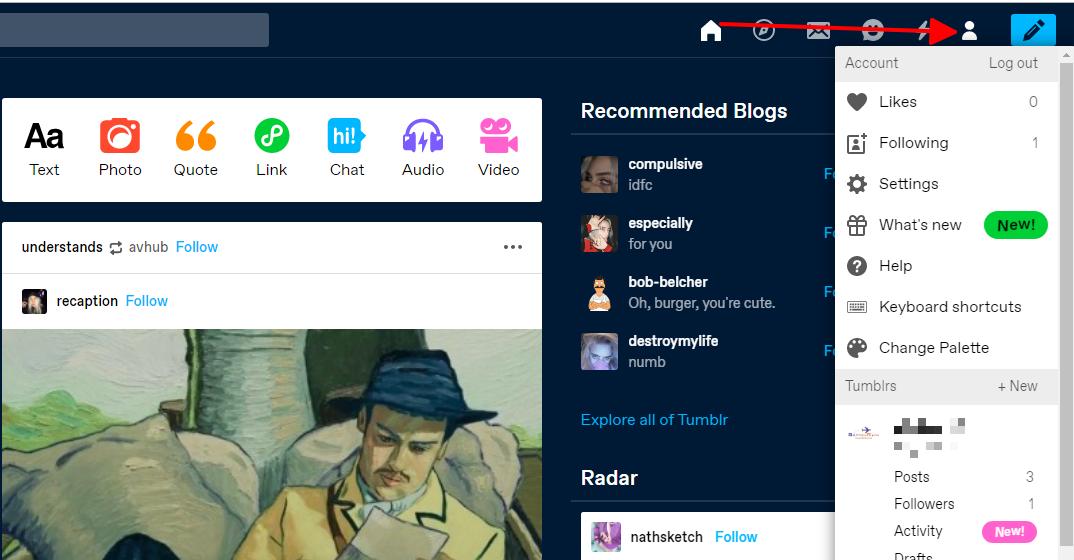Click the Following person-plus icon
This screenshot has width=1074, height=560.
tap(857, 143)
